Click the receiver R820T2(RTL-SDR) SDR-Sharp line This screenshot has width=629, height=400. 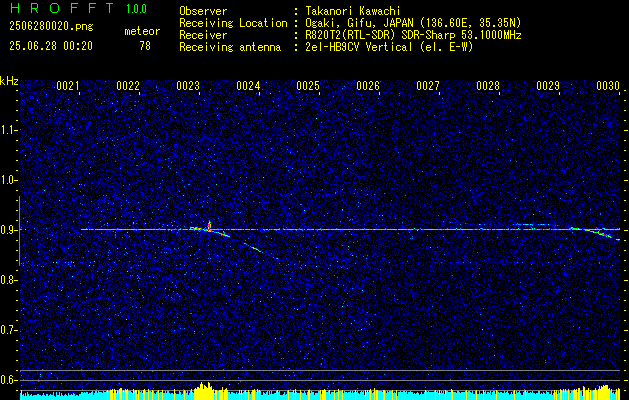414,35
